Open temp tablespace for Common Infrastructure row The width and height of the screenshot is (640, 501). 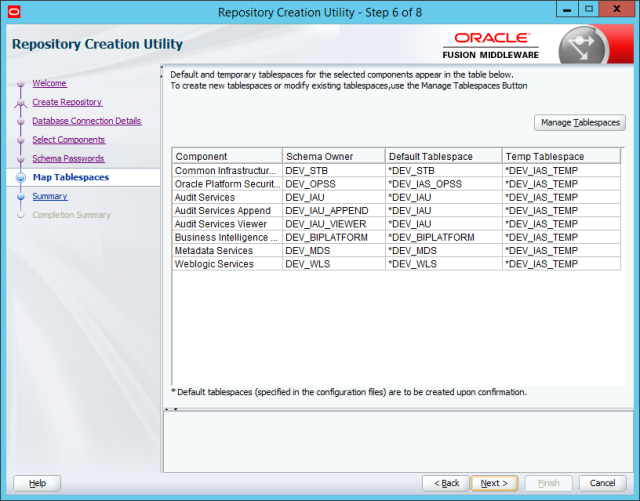(x=561, y=171)
